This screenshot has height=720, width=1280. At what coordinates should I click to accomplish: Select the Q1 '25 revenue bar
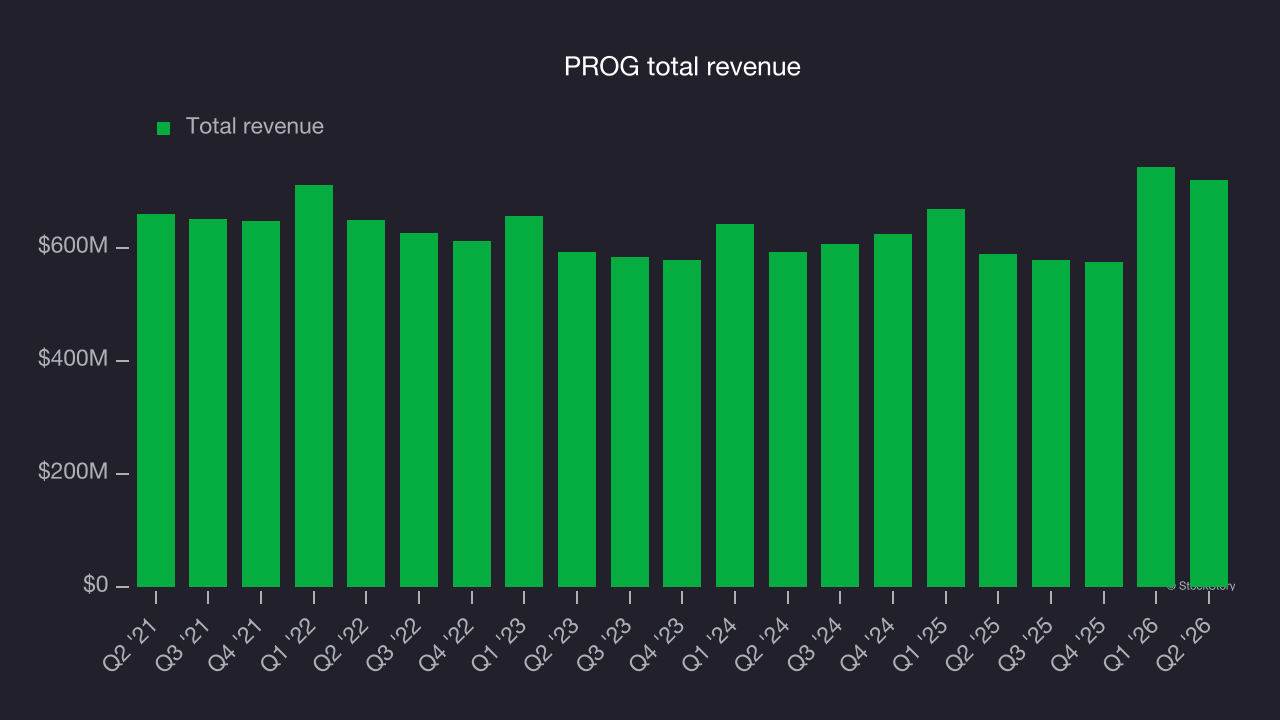coord(946,398)
